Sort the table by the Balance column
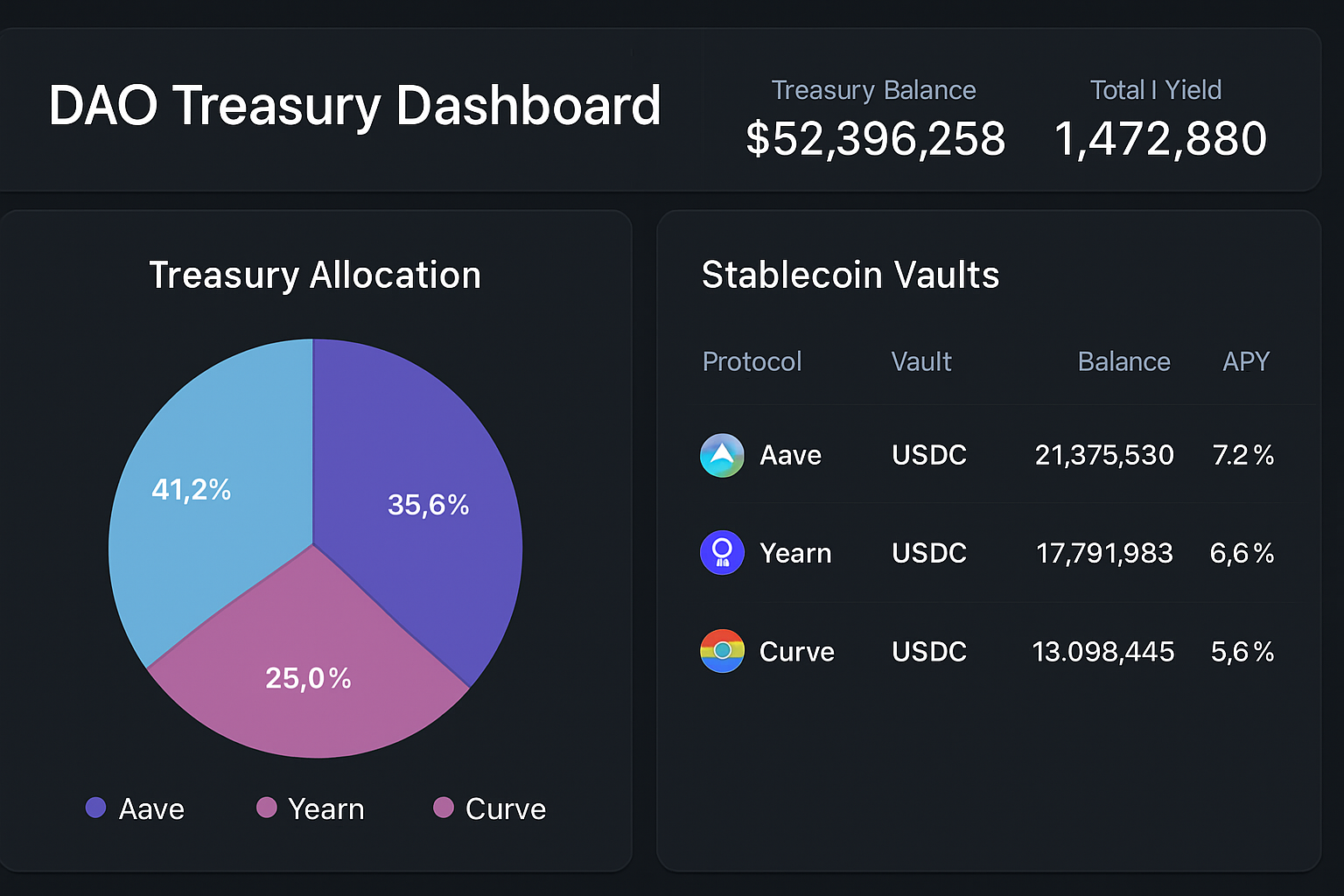Image resolution: width=1344 pixels, height=896 pixels. click(x=1123, y=361)
